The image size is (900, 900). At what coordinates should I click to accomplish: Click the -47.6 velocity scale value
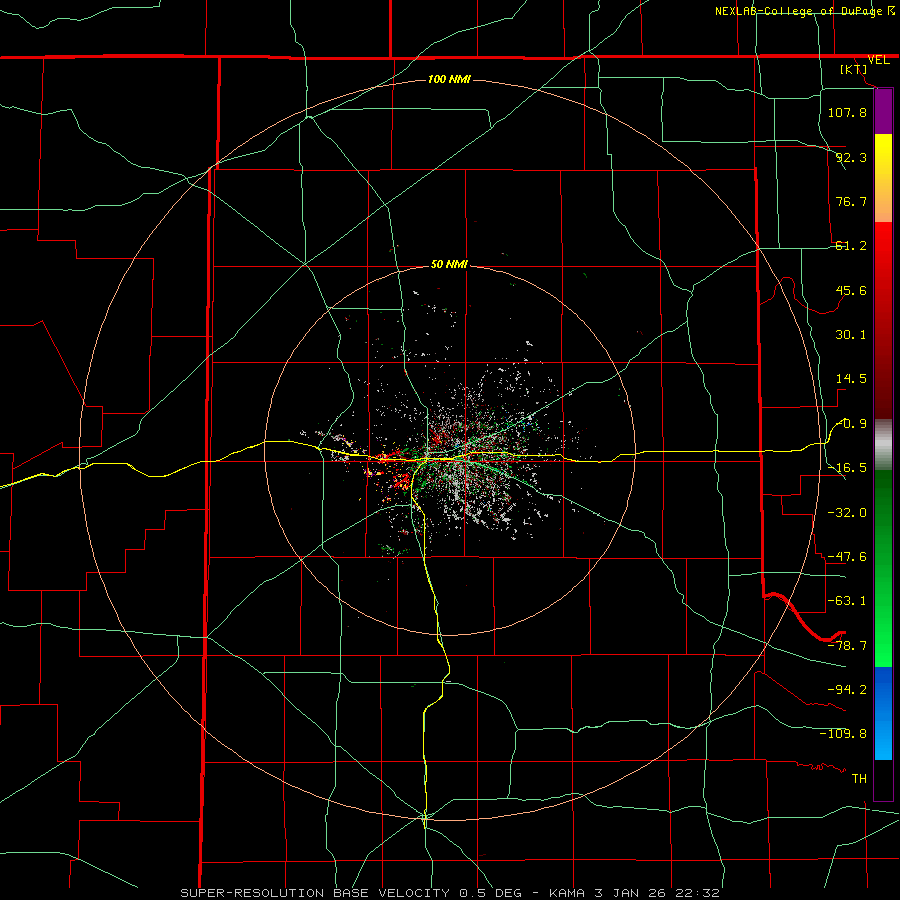point(847,557)
